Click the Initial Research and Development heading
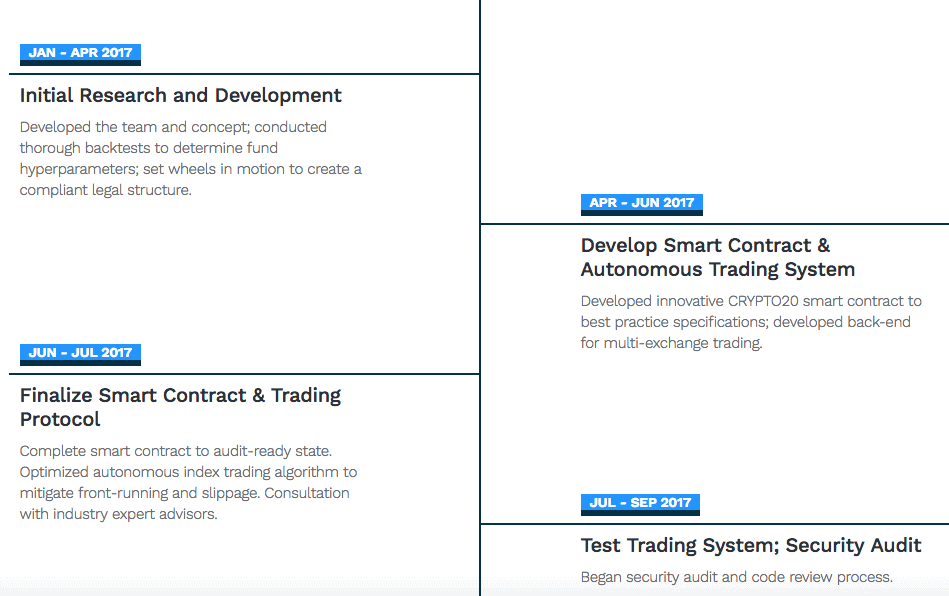This screenshot has height=596, width=949. [180, 96]
